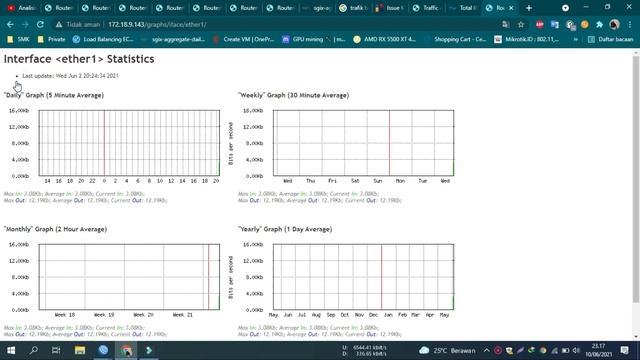Open the Private bookmark folder

(x=51, y=39)
